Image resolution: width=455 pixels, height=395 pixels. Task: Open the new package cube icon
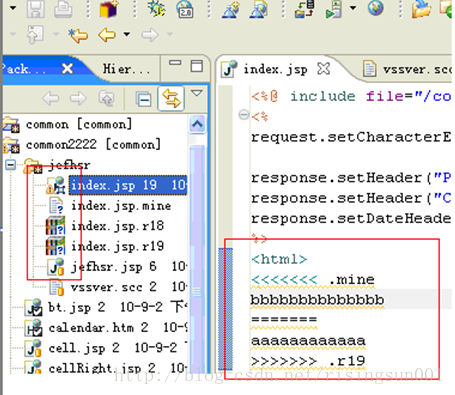pyautogui.click(x=109, y=8)
